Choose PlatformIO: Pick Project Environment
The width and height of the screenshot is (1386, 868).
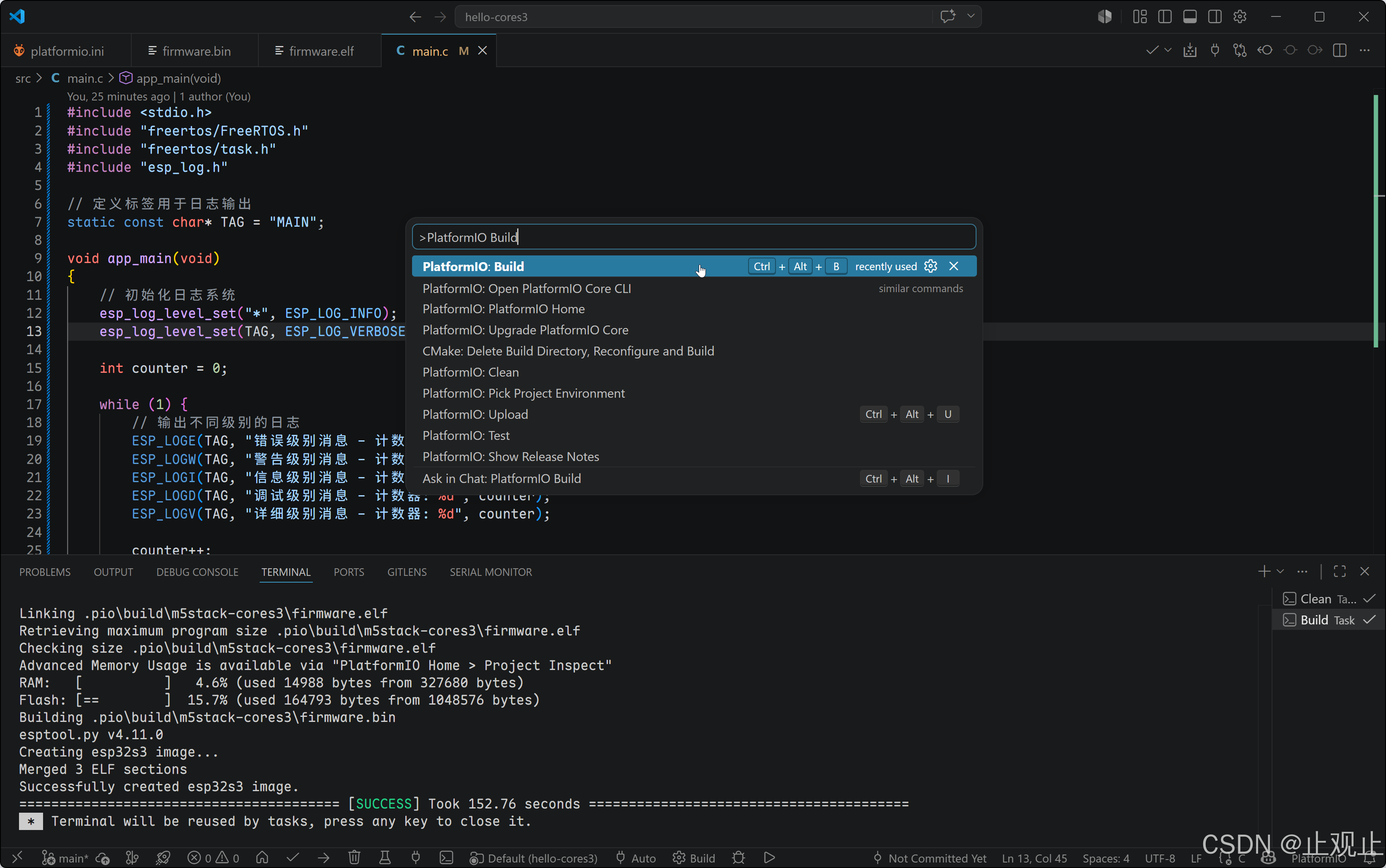pos(694,393)
